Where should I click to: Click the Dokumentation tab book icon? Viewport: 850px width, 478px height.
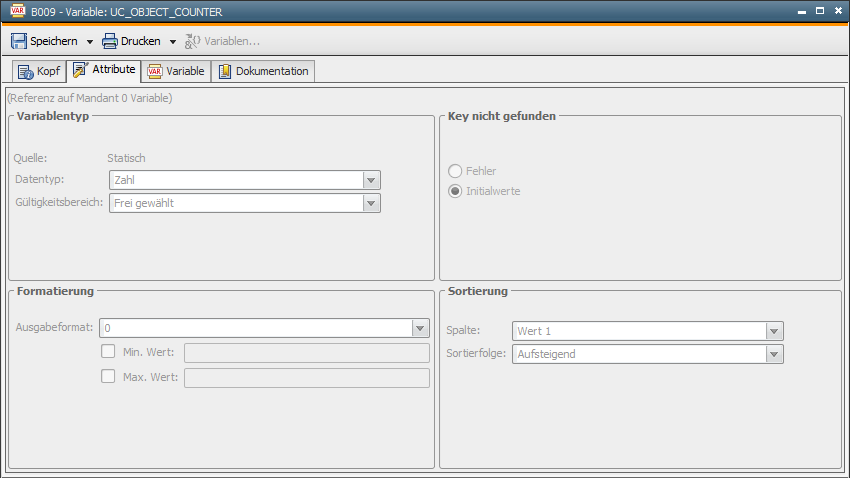tap(225, 71)
